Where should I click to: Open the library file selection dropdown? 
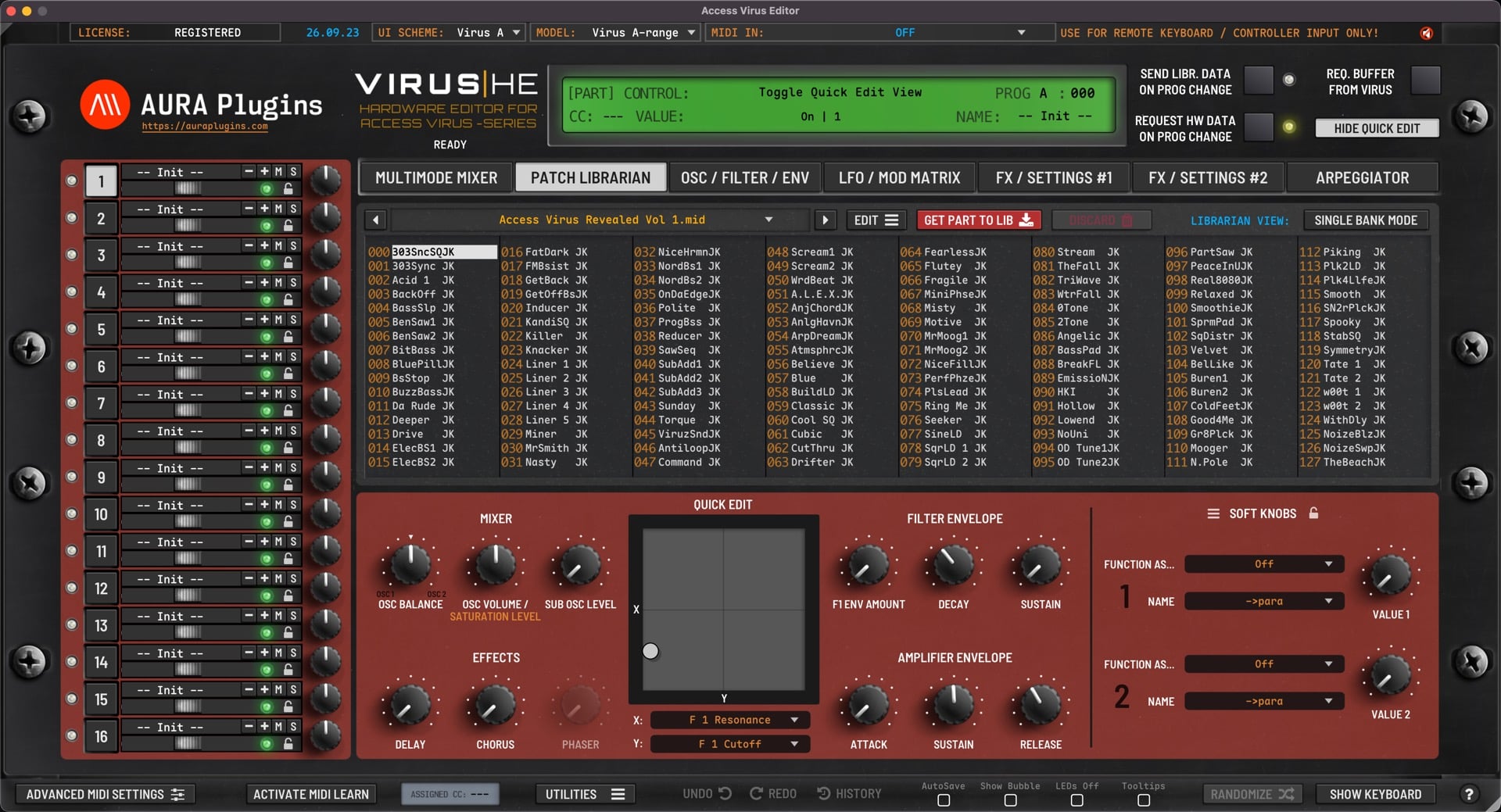click(601, 220)
